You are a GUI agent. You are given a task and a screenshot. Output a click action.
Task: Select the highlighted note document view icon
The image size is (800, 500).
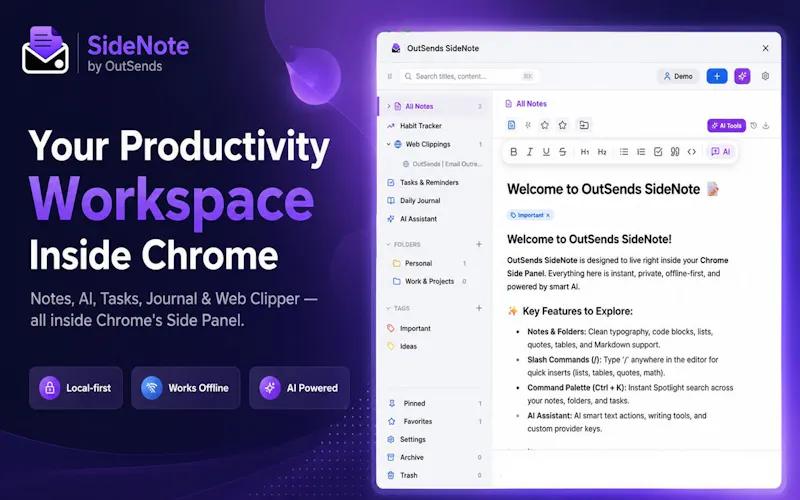click(x=512, y=125)
